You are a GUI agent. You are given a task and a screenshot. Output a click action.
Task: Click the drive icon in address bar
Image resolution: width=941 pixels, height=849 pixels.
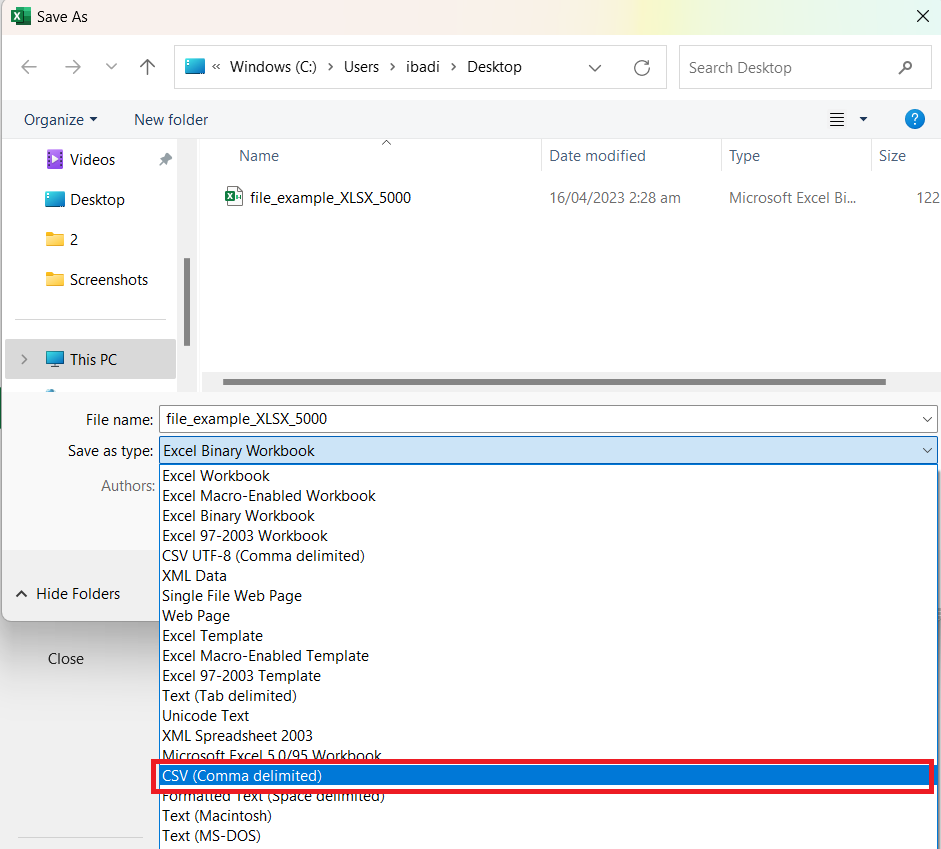click(x=194, y=67)
